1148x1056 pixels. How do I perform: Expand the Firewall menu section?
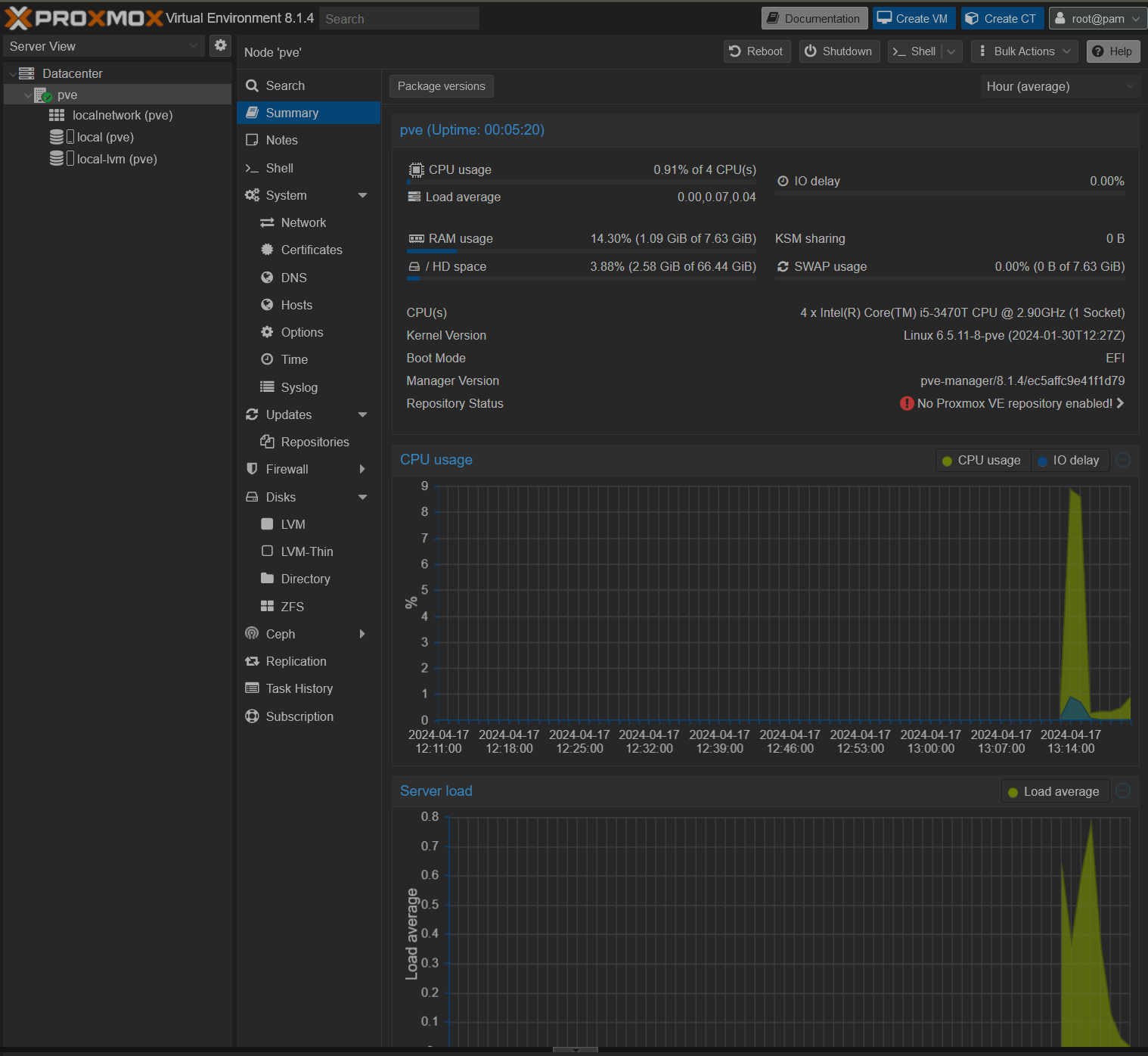click(362, 469)
